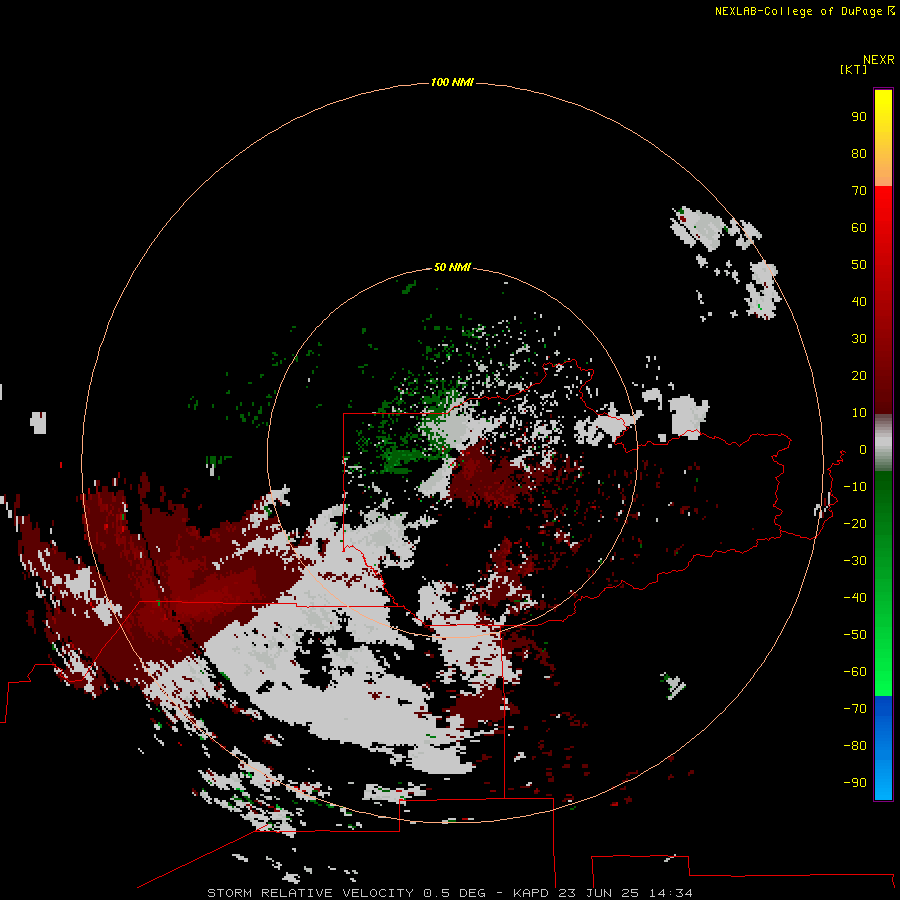Click the gray zero-velocity segment of the color bar
This screenshot has height=900, width=900.
coord(883,443)
